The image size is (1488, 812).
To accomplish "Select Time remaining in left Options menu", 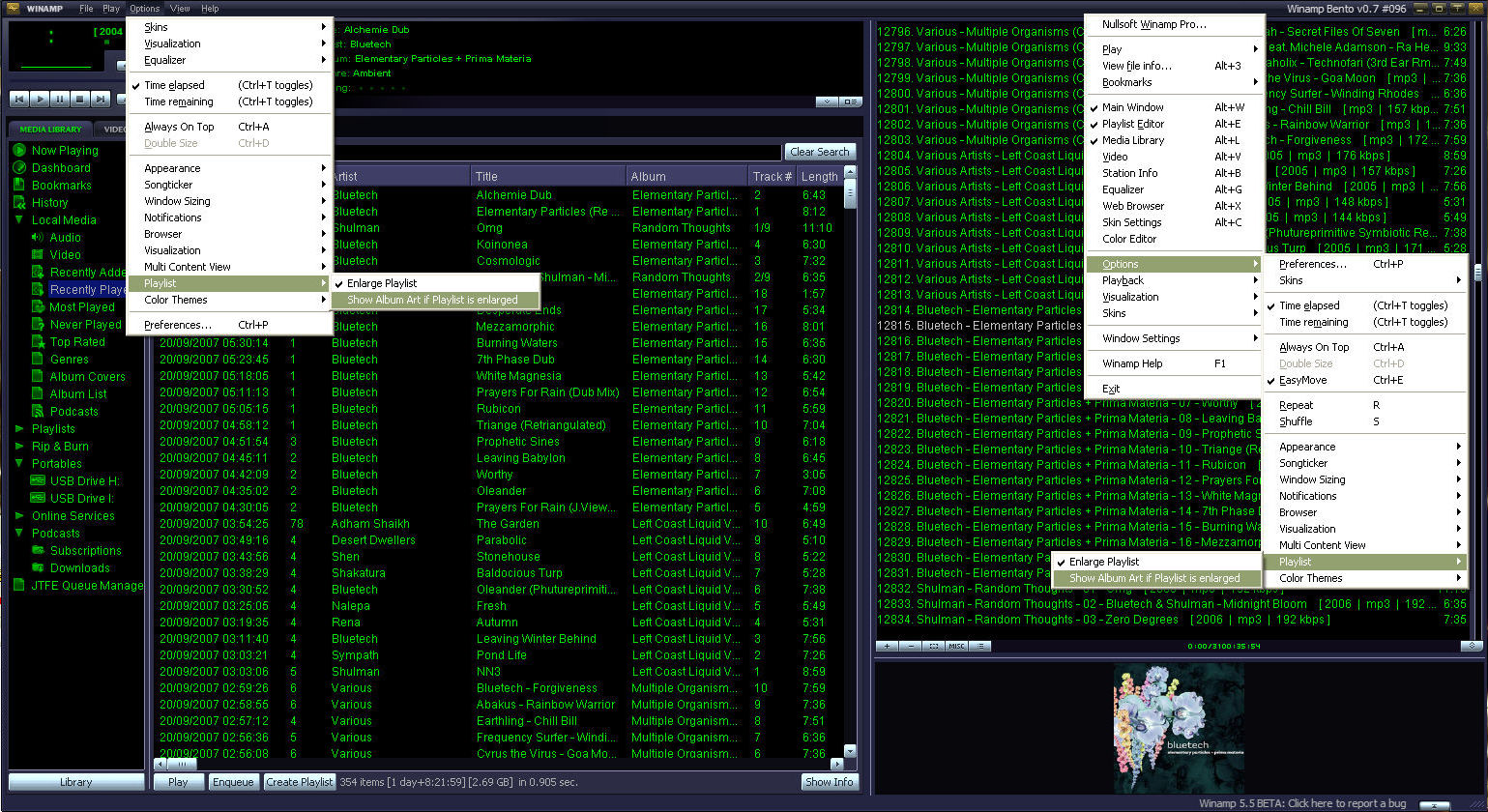I will [x=228, y=101].
